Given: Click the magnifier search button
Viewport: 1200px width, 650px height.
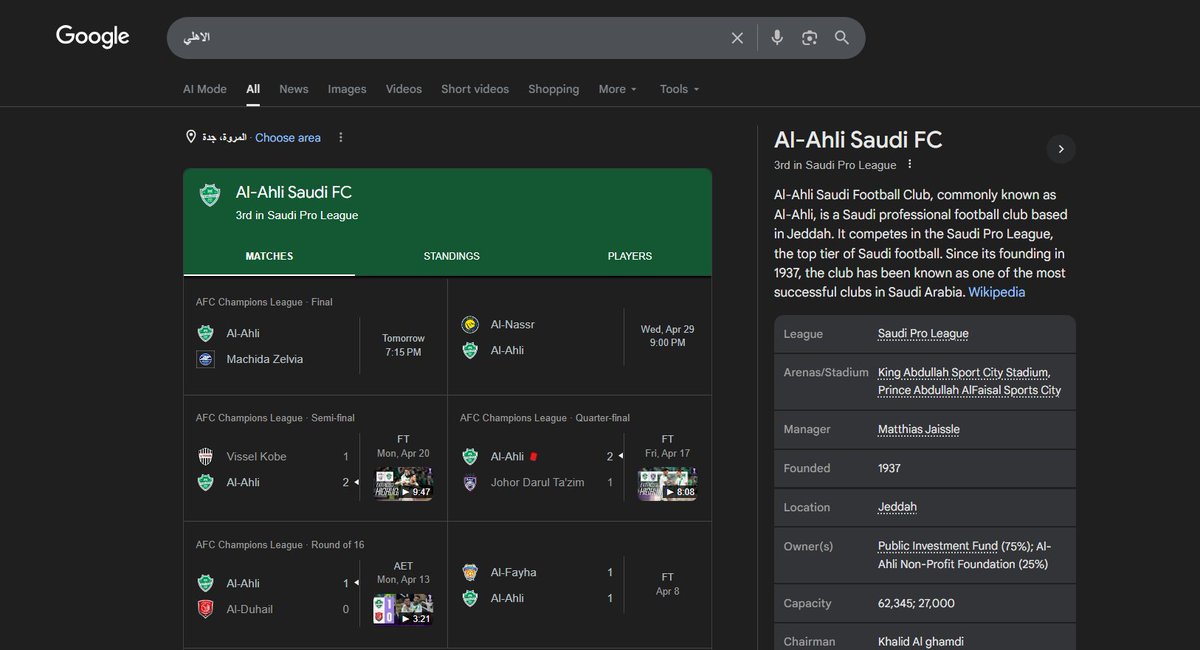Looking at the screenshot, I should pos(842,38).
